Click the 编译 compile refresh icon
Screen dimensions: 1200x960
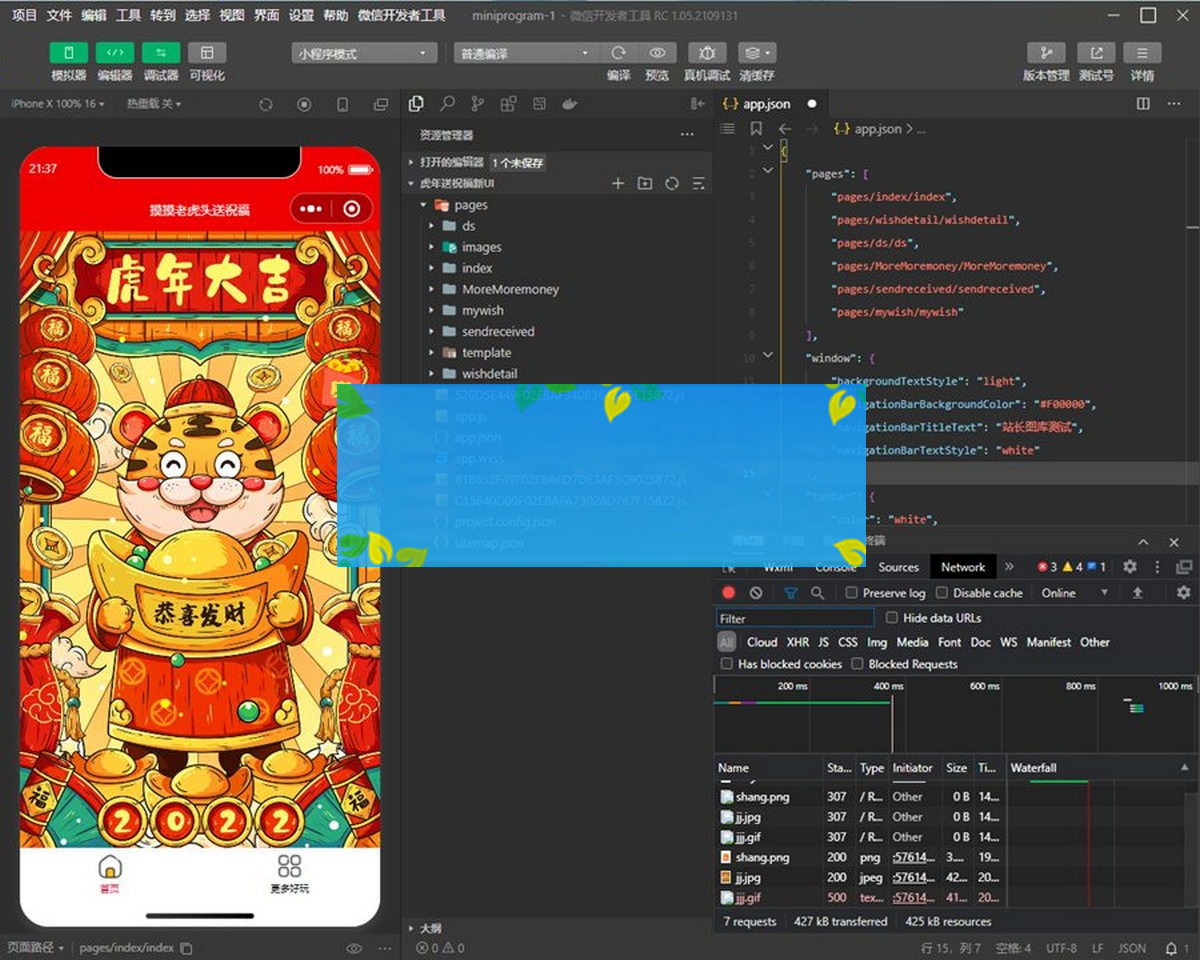(618, 53)
